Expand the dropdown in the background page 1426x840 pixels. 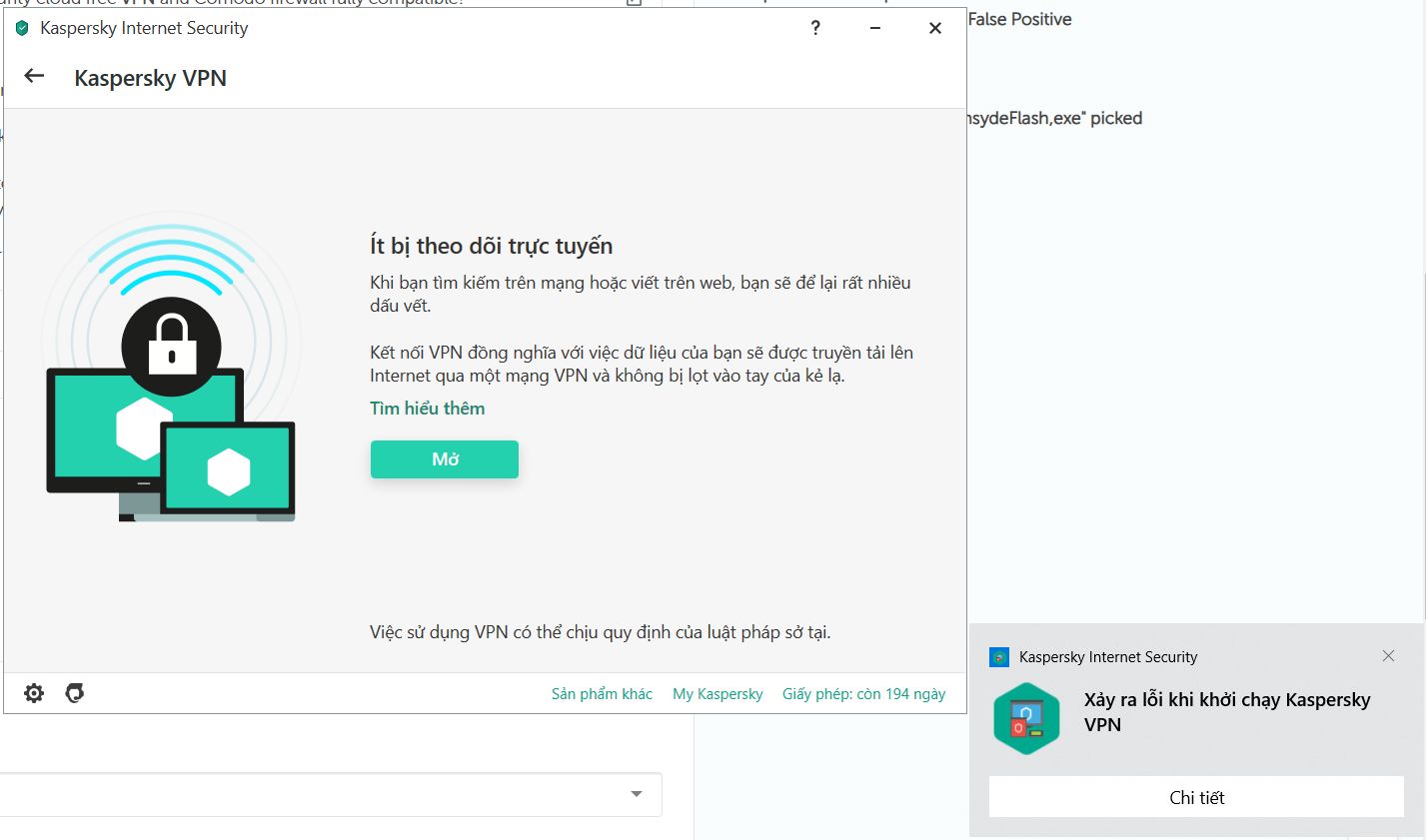tap(637, 794)
